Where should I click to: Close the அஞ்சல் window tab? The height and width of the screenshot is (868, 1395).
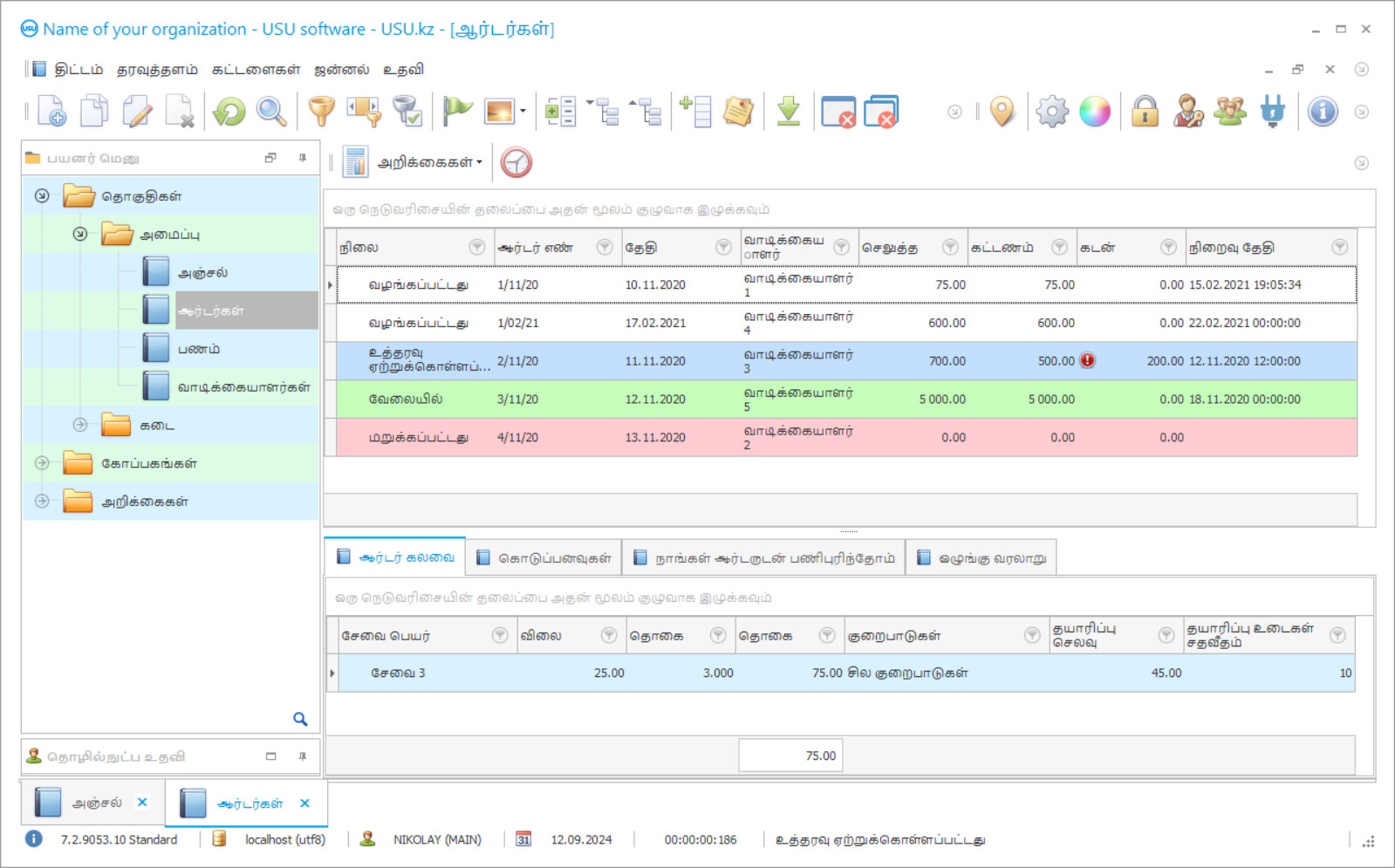tap(142, 803)
